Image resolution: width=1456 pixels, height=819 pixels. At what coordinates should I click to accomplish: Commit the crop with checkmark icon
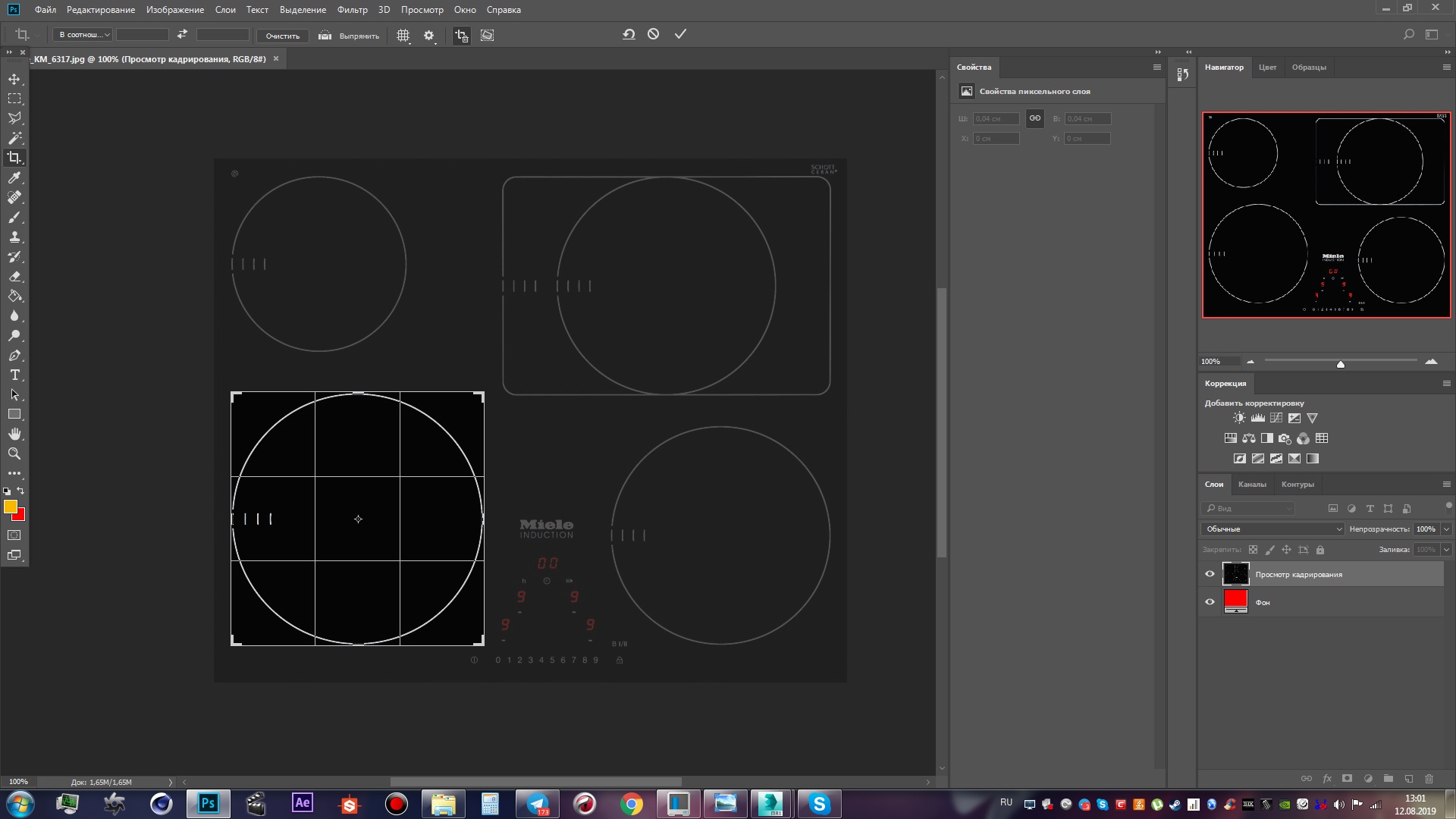(680, 34)
